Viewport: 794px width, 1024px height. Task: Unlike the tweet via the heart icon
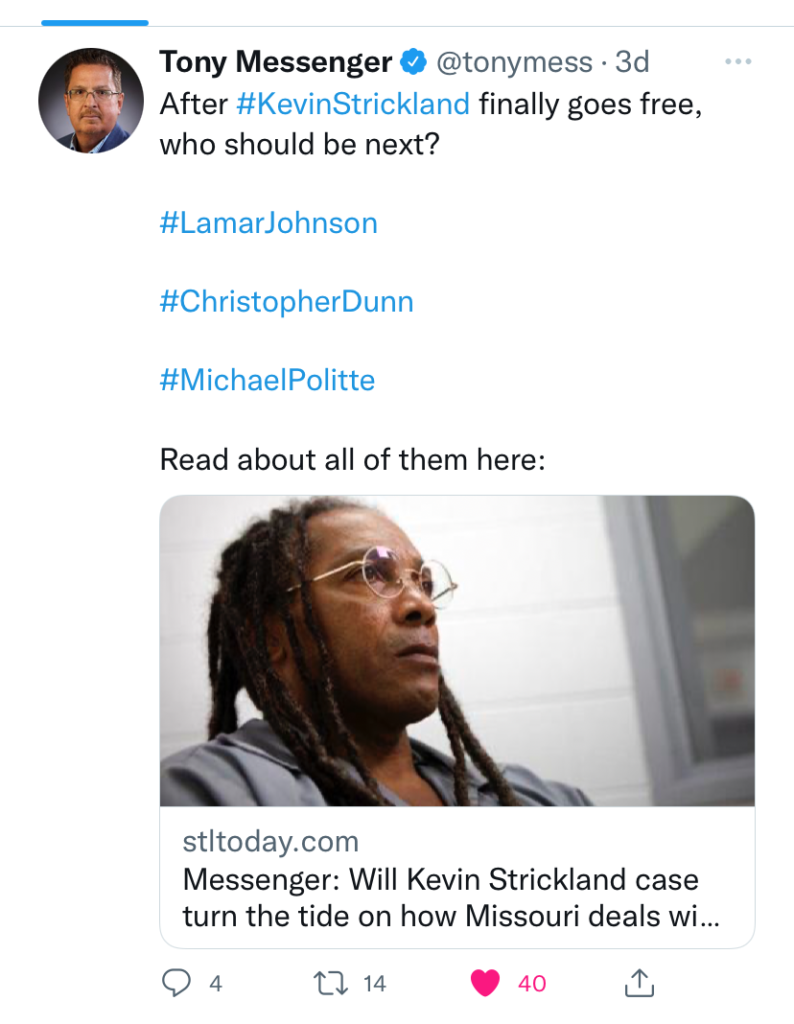(485, 983)
